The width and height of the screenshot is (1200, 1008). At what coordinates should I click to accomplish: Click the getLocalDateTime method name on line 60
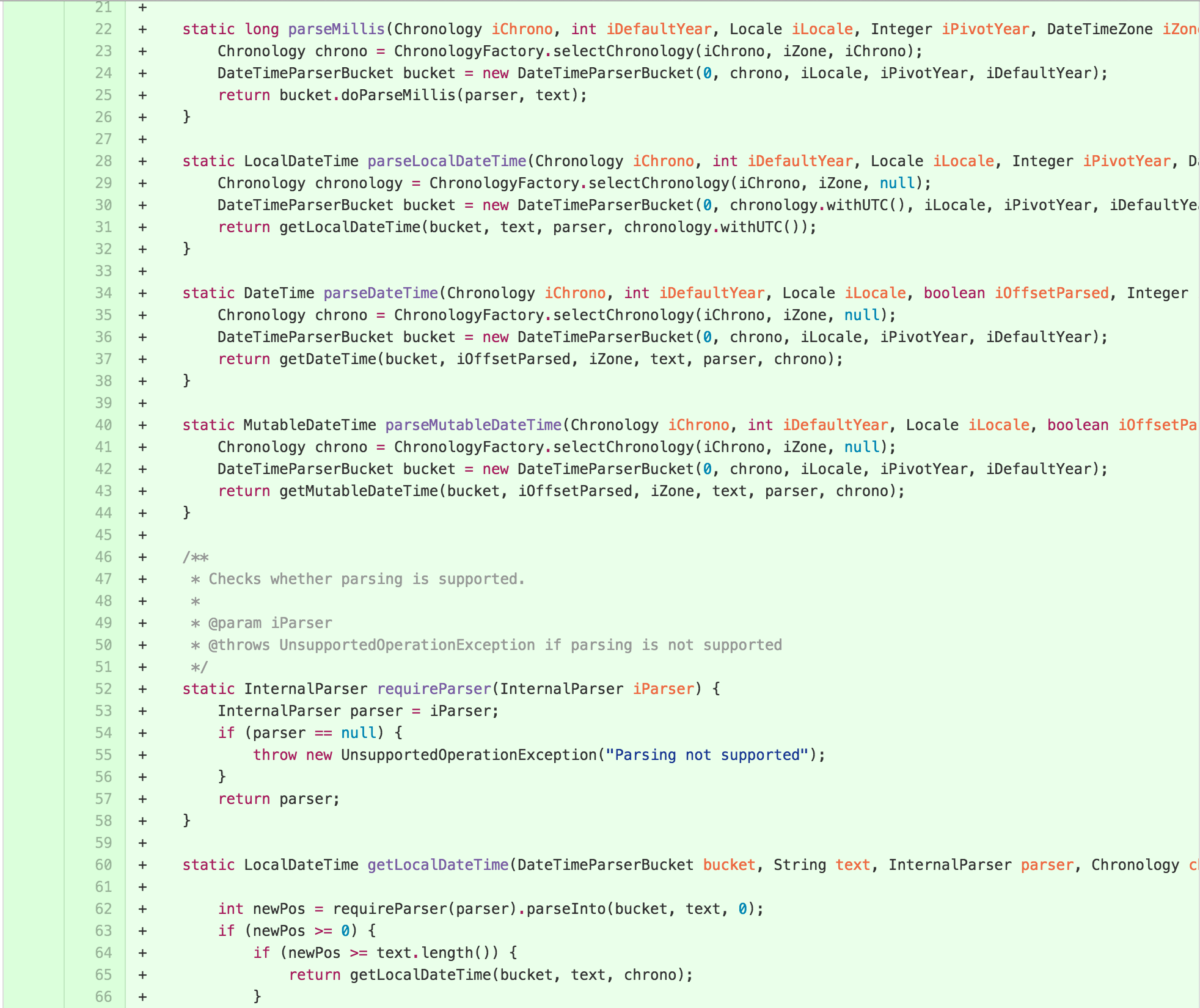tap(438, 865)
